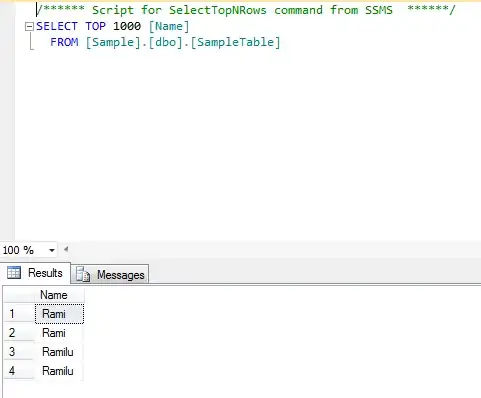Click the [Name] column in query text
The height and width of the screenshot is (398, 481).
coord(169,26)
